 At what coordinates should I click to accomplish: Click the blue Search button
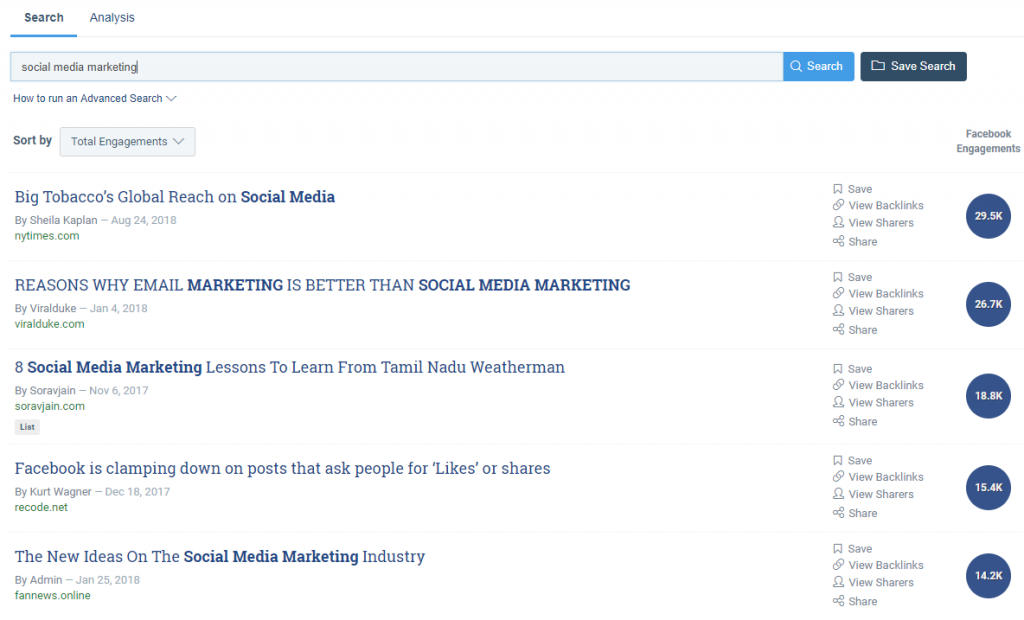818,67
